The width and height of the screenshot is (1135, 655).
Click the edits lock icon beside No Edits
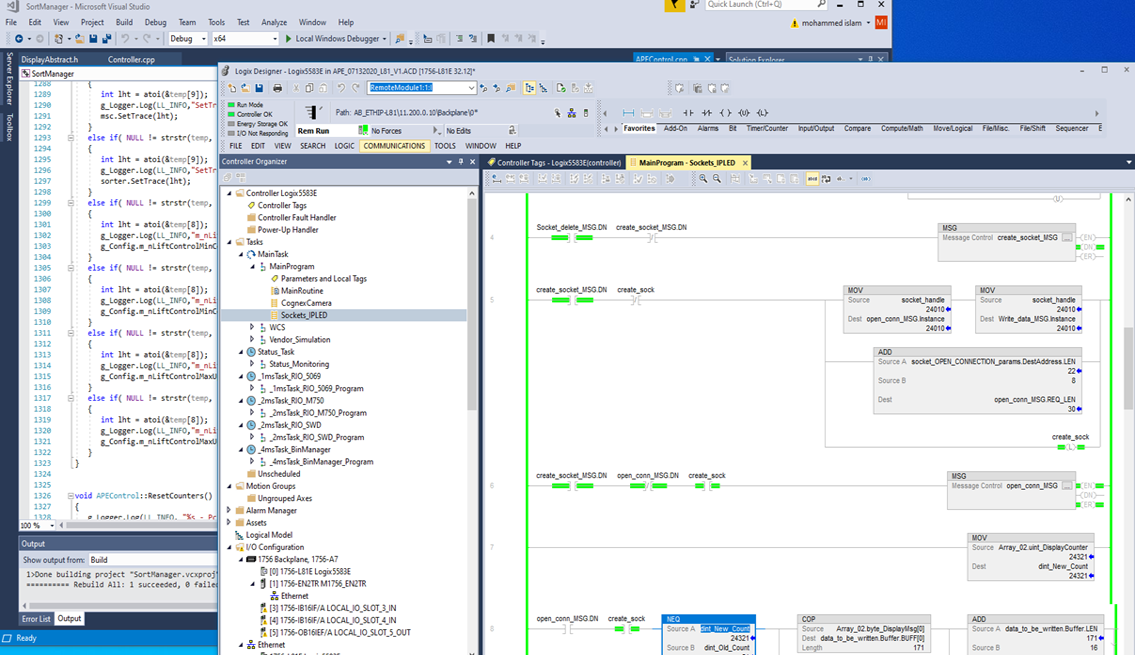[512, 130]
